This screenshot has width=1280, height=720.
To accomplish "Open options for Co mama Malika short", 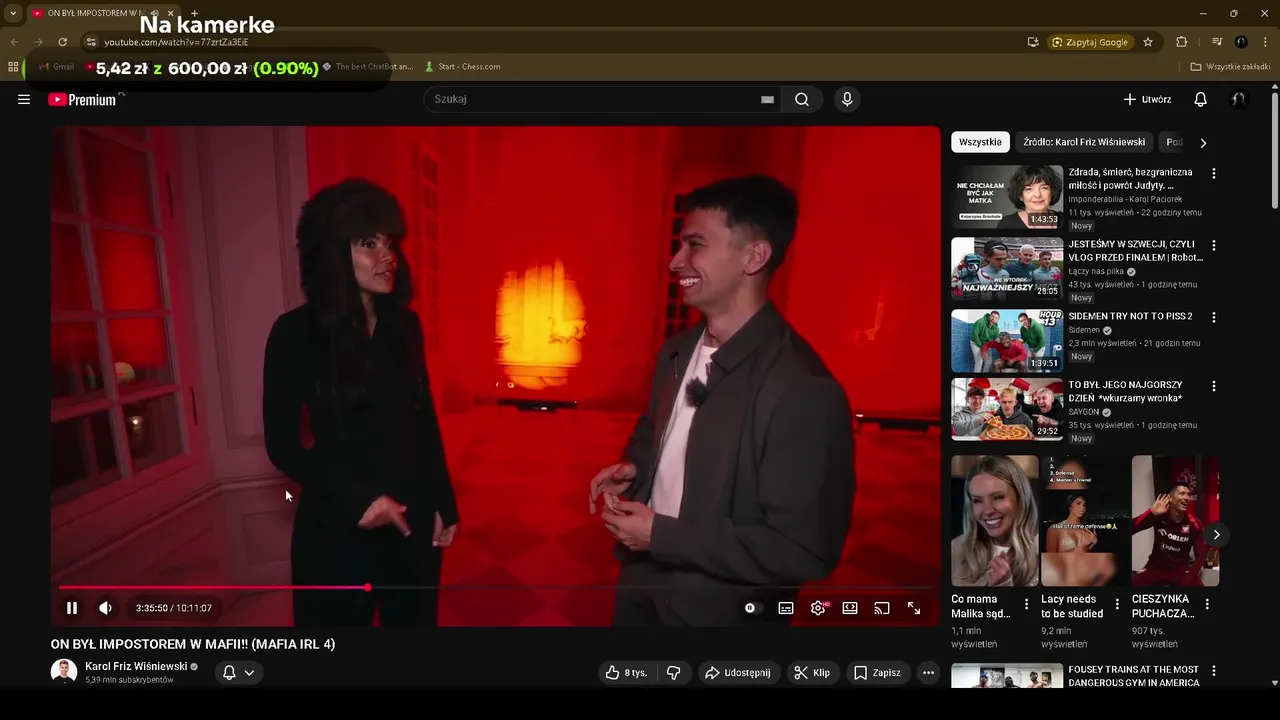I will pyautogui.click(x=1026, y=604).
